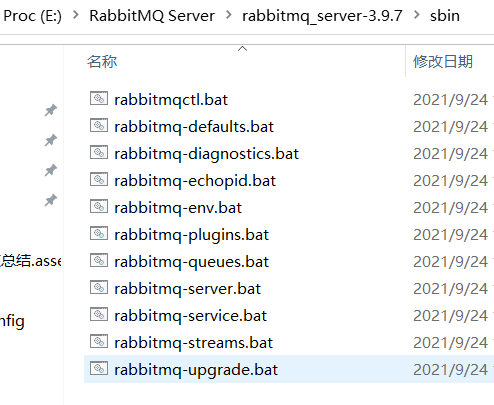Expand the chevron after Proc (E:)
Screen dimensions: 494x405
click(x=76, y=15)
